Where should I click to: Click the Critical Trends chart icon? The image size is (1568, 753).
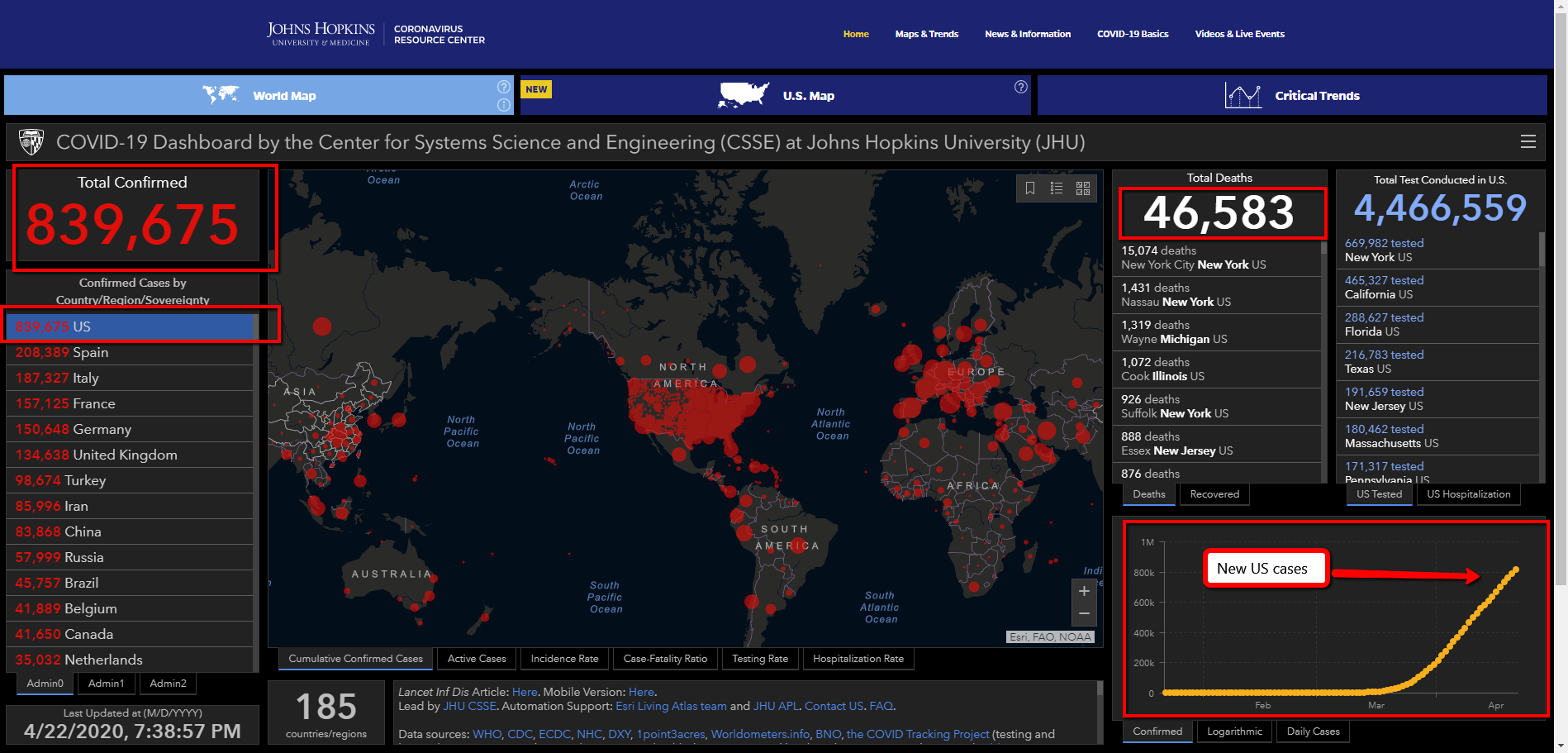[1243, 96]
